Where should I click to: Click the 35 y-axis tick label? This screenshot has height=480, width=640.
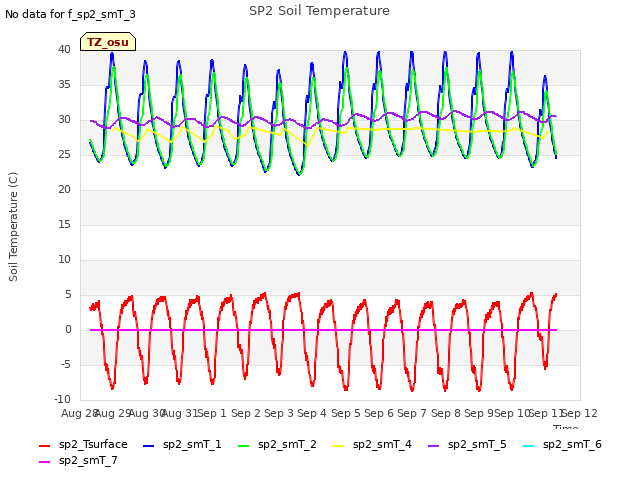pos(64,84)
